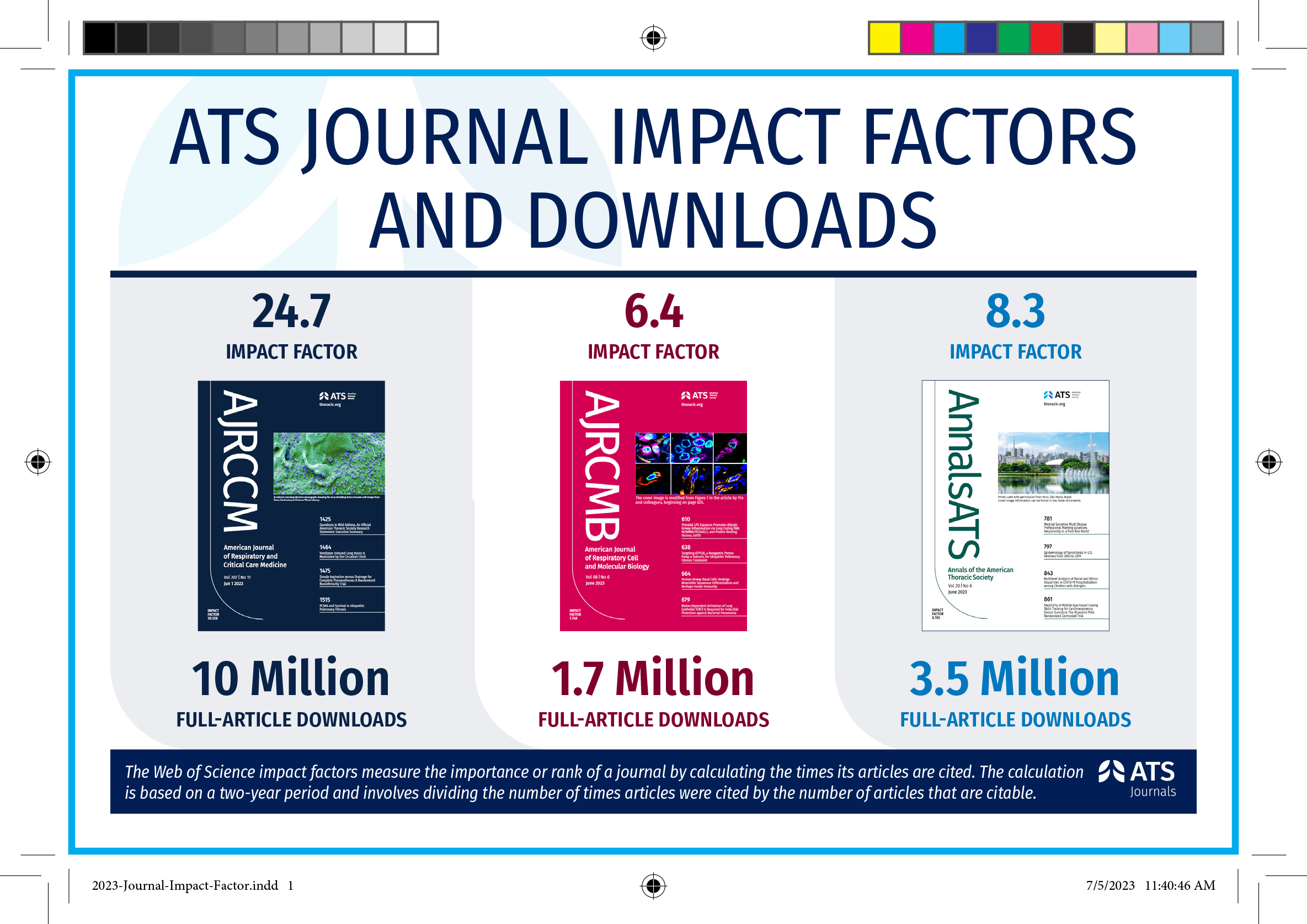
Task: Click the AJRCCM journal cover image
Action: (x=291, y=505)
